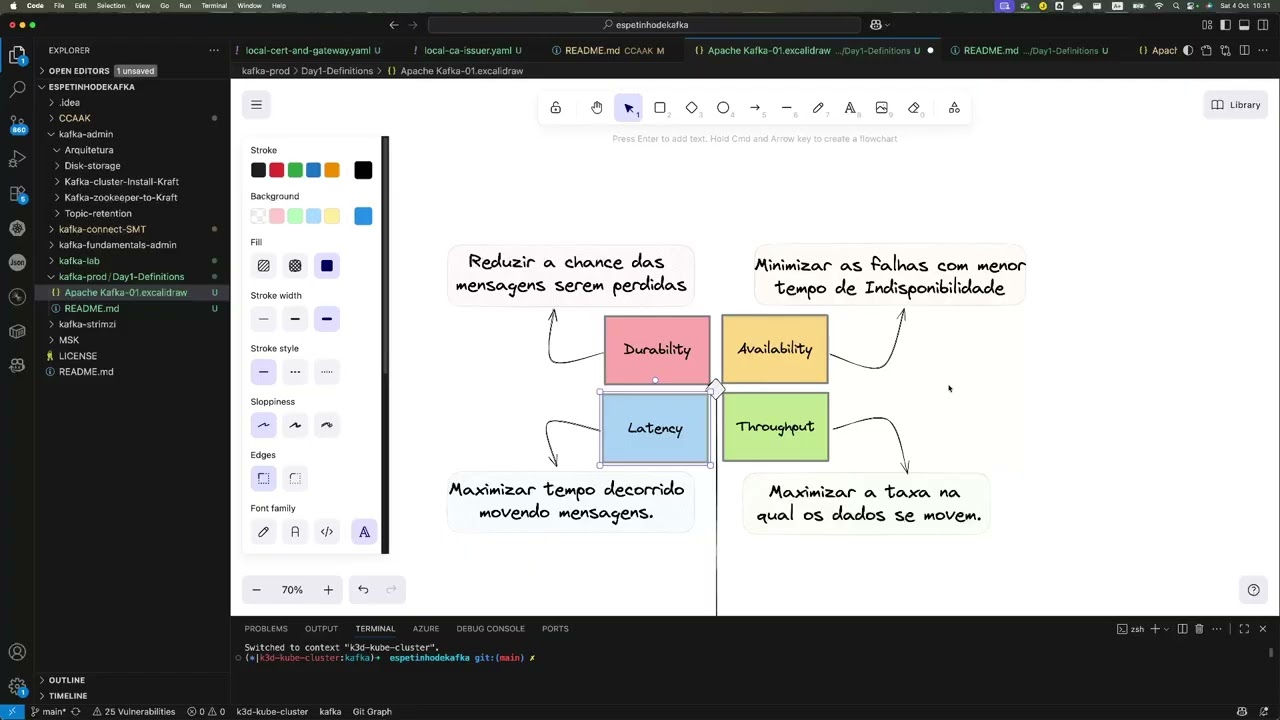Toggle the canvas lock tool

pos(555,108)
